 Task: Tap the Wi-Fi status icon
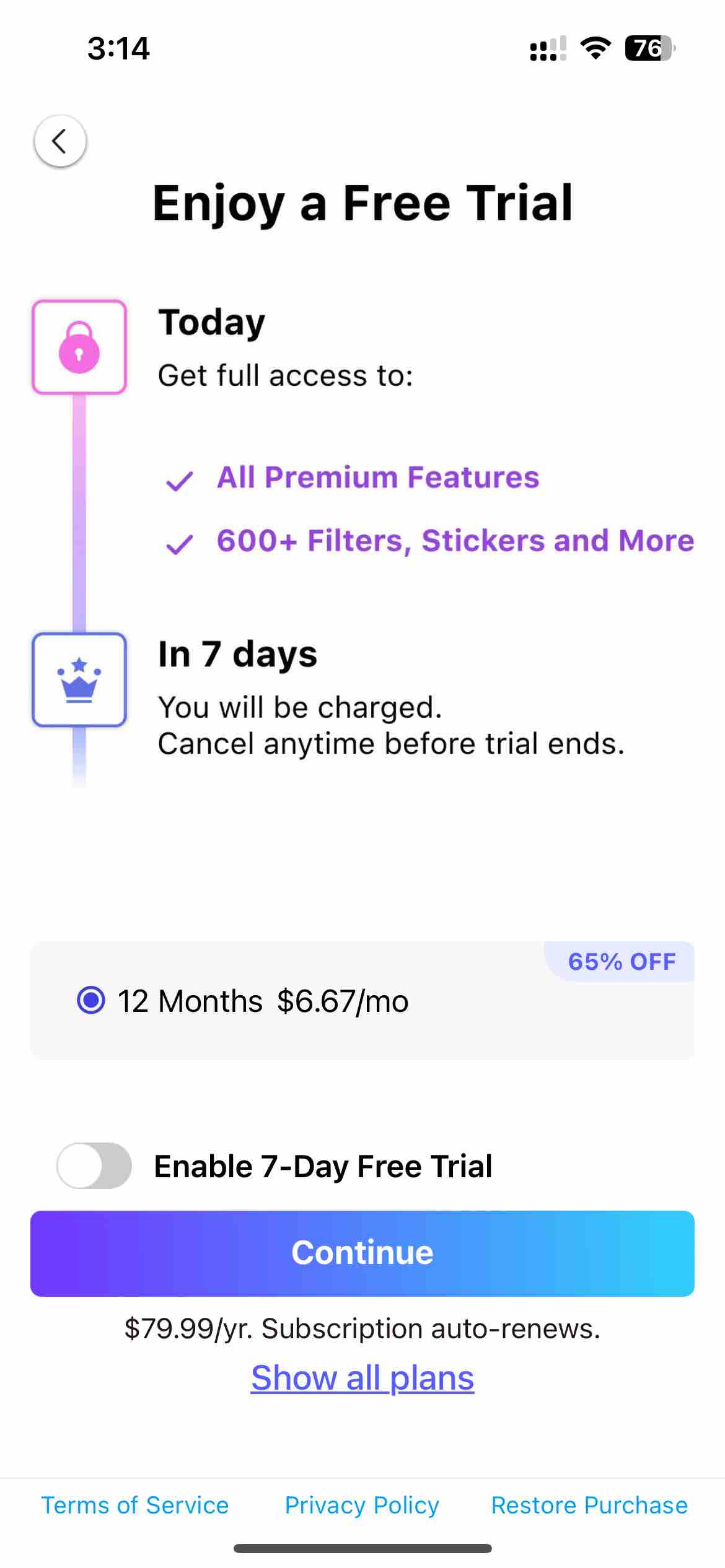(595, 48)
